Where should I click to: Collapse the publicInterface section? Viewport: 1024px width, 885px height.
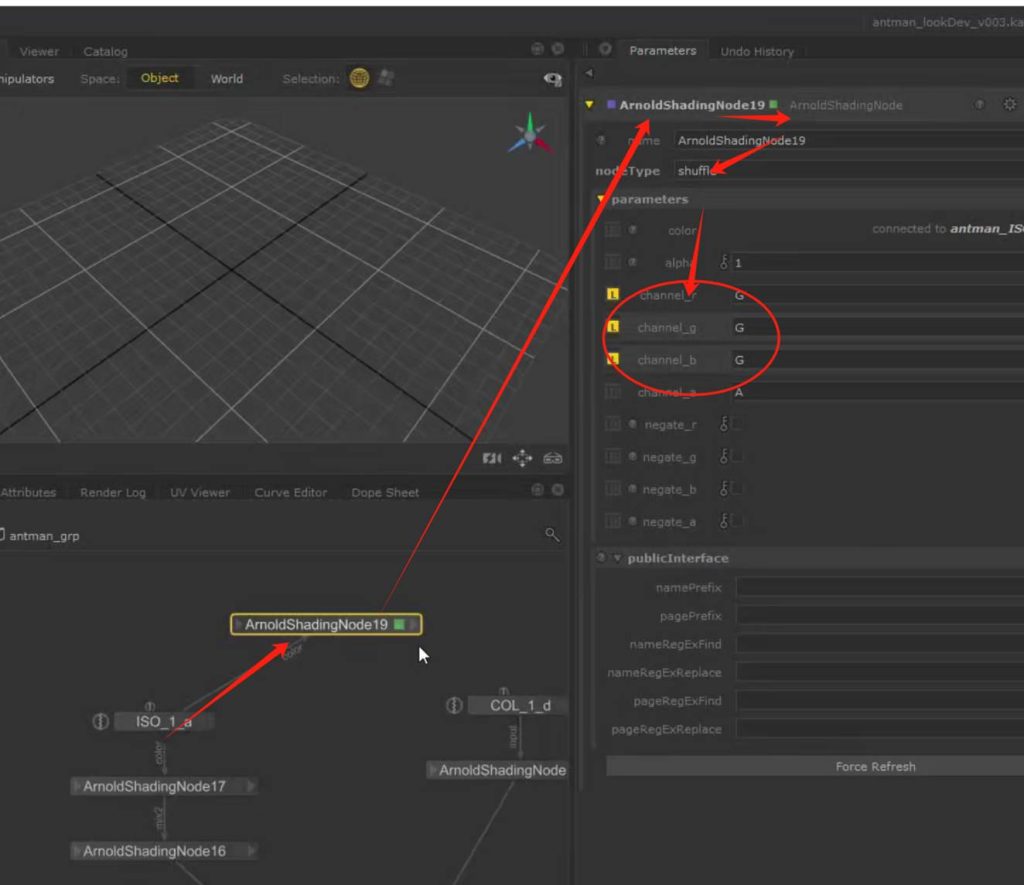(617, 558)
